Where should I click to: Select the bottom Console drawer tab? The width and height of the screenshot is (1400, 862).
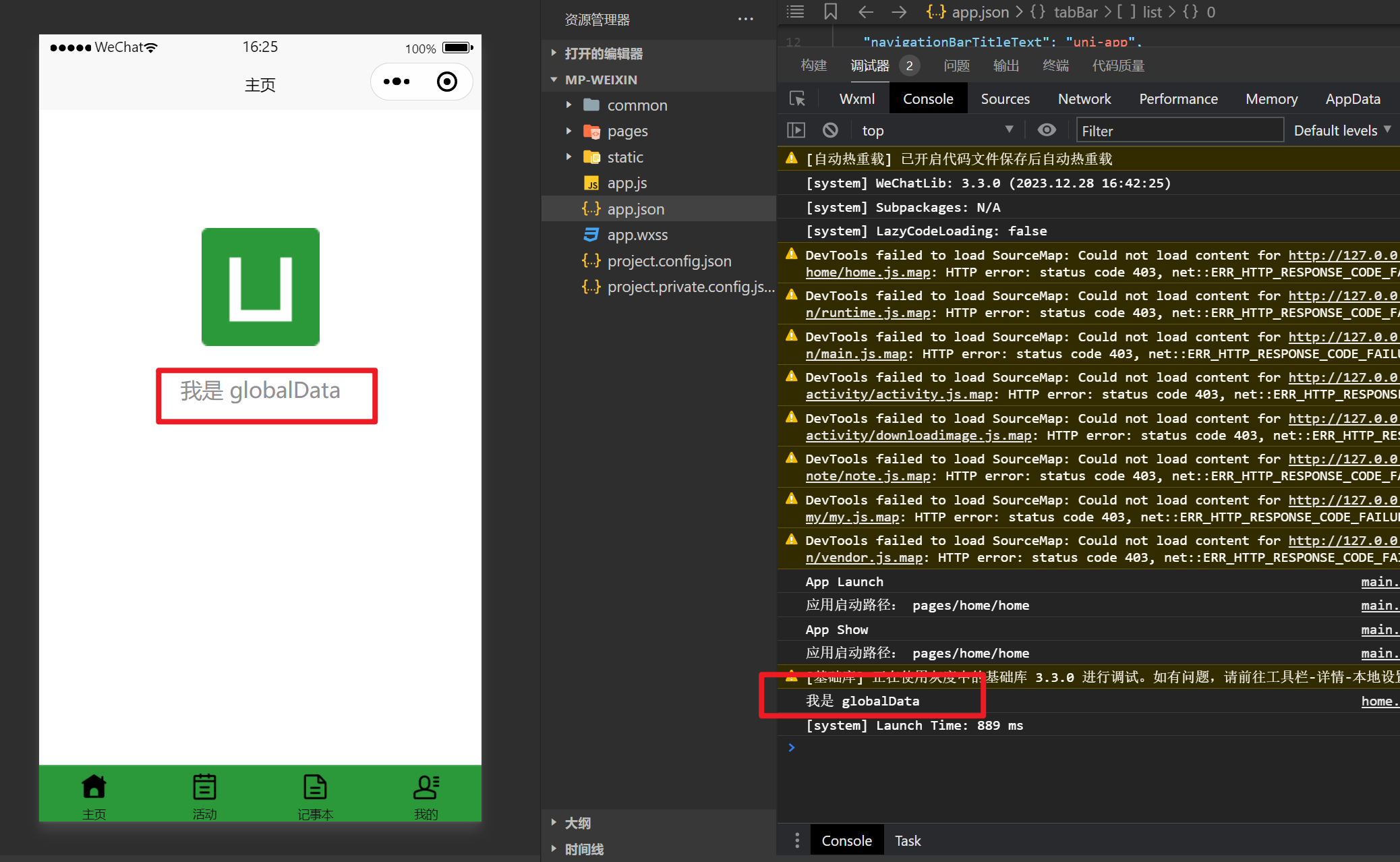point(846,840)
